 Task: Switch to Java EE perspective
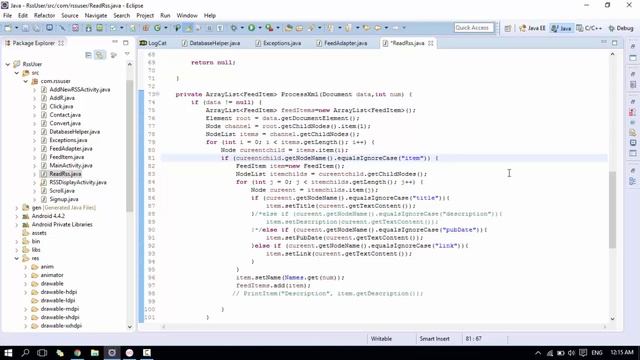pos(532,28)
